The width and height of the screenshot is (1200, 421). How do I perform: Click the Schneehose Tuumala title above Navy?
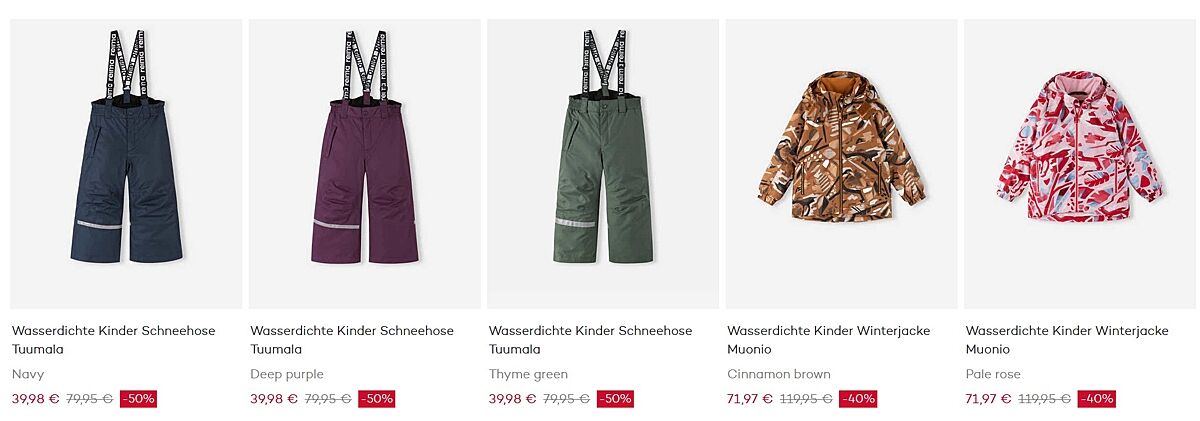click(x=114, y=340)
